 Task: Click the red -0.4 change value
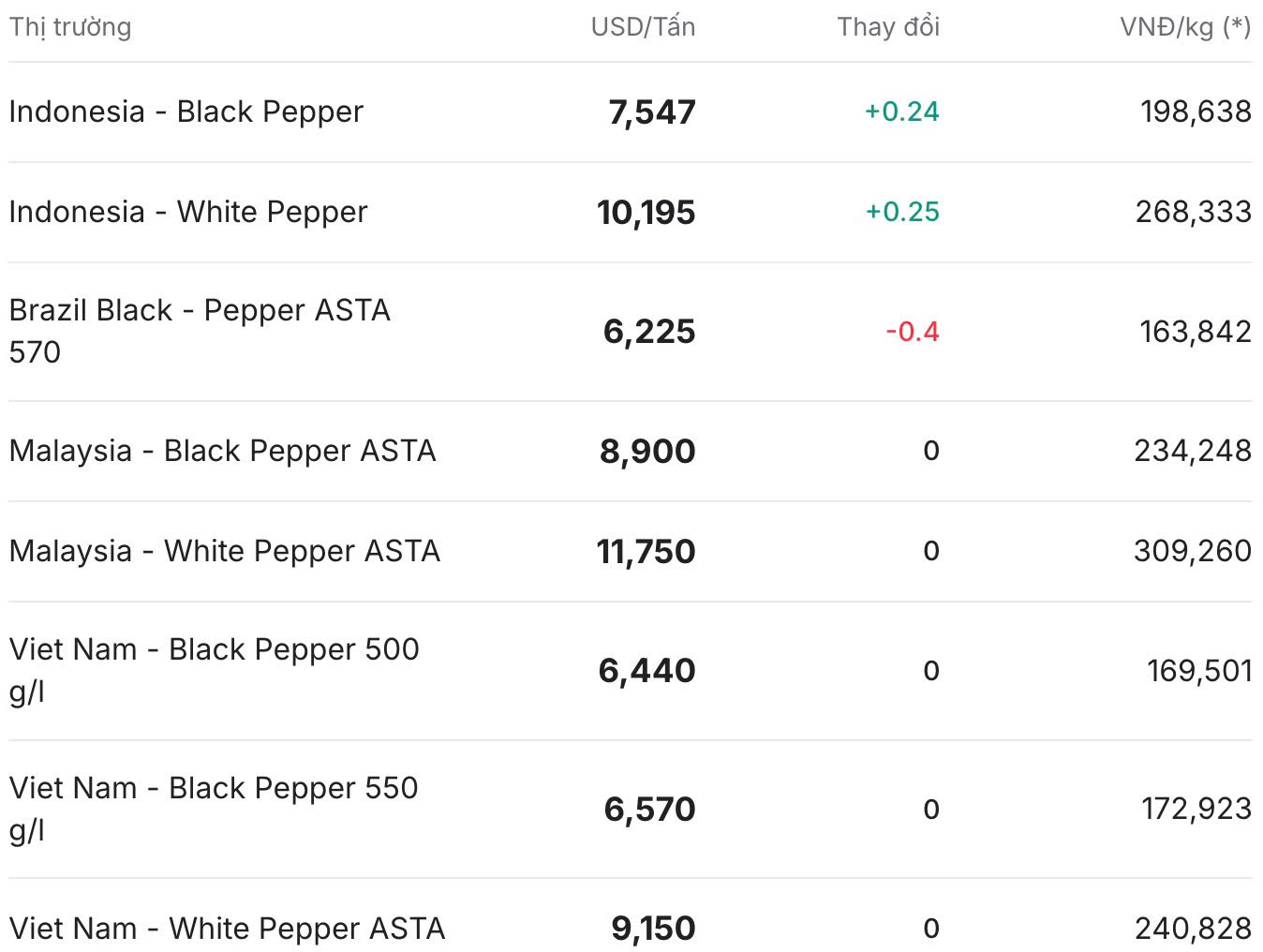(912, 332)
